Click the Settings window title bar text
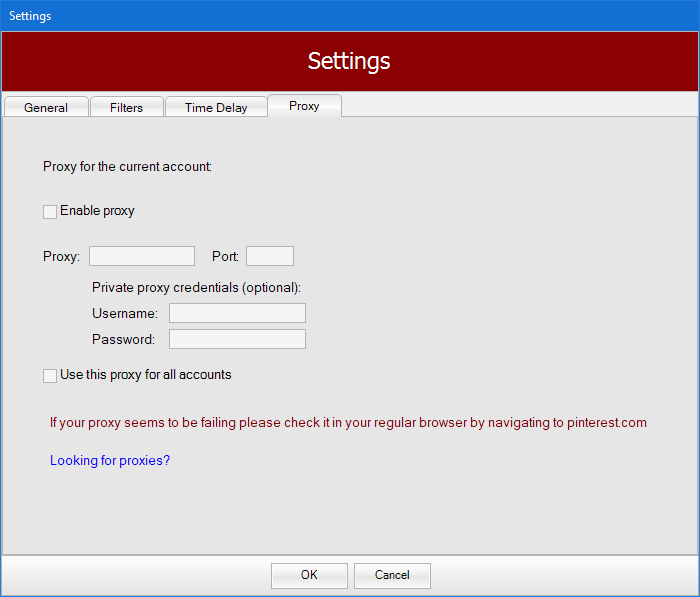Image resolution: width=700 pixels, height=597 pixels. pyautogui.click(x=30, y=16)
